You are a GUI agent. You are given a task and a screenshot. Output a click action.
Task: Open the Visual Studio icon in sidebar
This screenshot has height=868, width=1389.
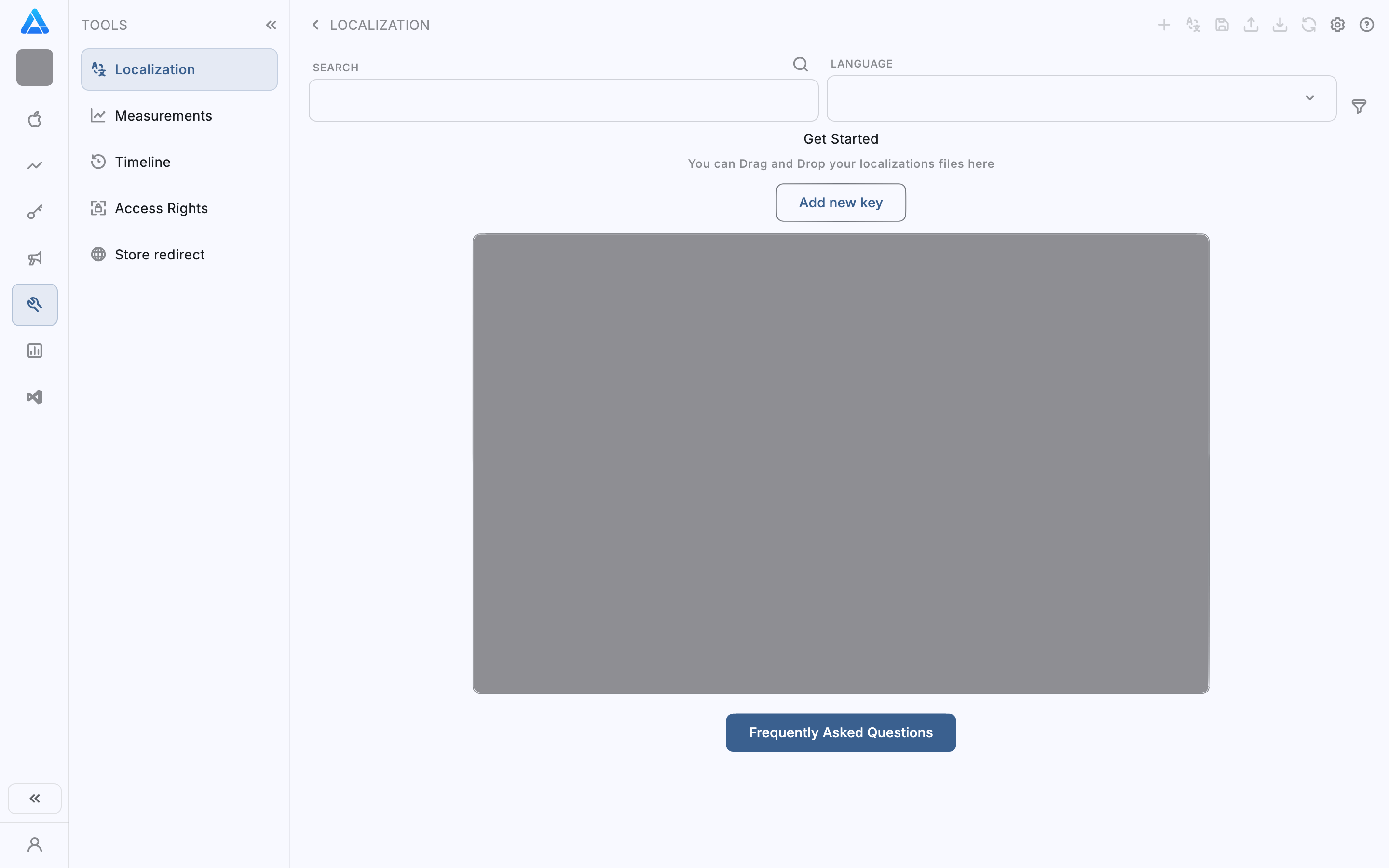[x=34, y=397]
